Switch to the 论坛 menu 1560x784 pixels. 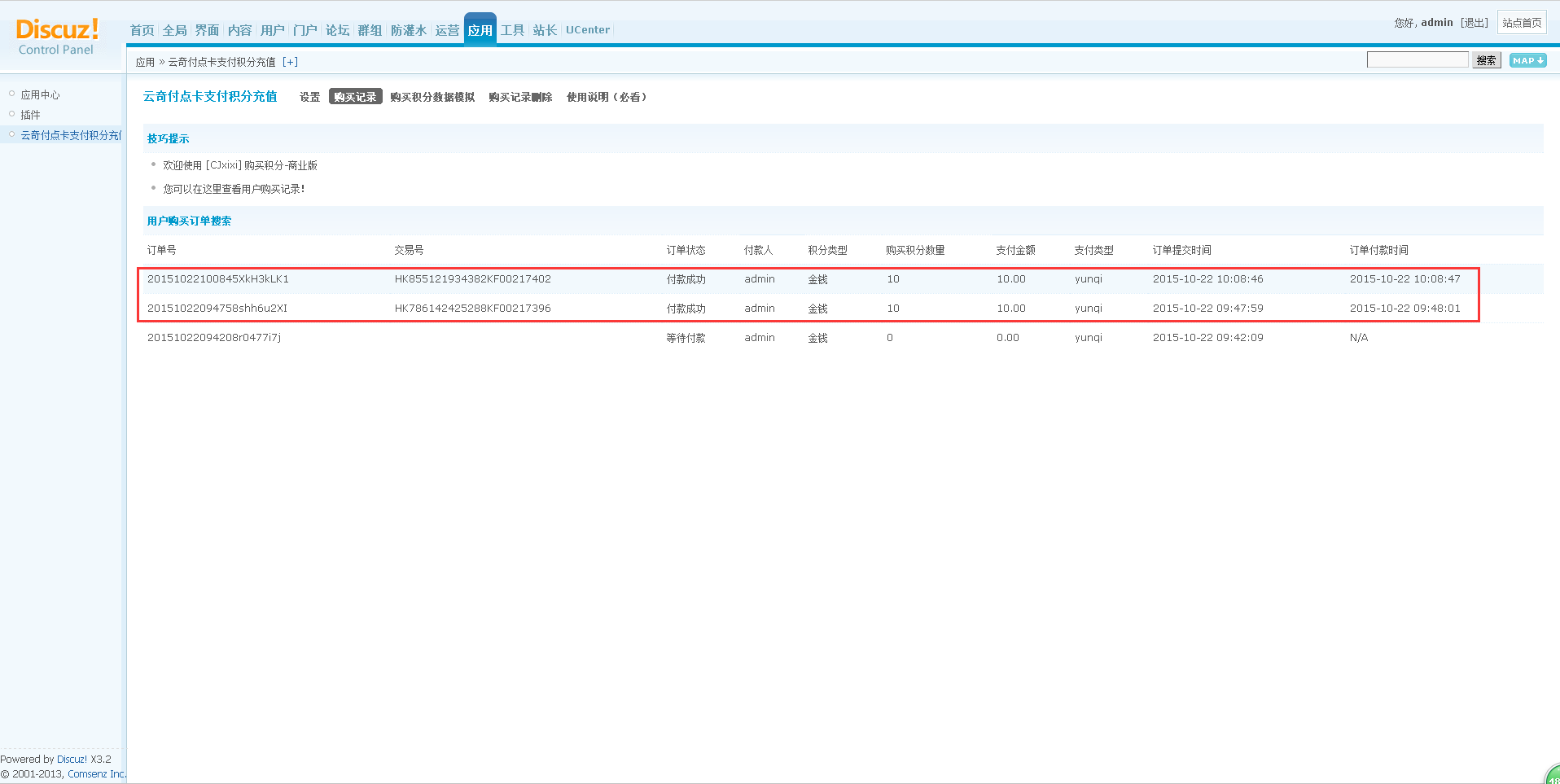tap(337, 30)
